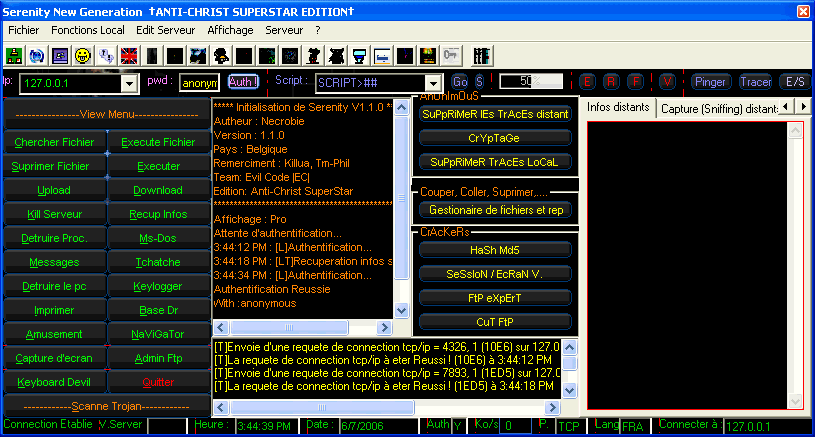Click the blue globe toolbar icon
Viewport: 815px width, 437px height.
(37, 54)
